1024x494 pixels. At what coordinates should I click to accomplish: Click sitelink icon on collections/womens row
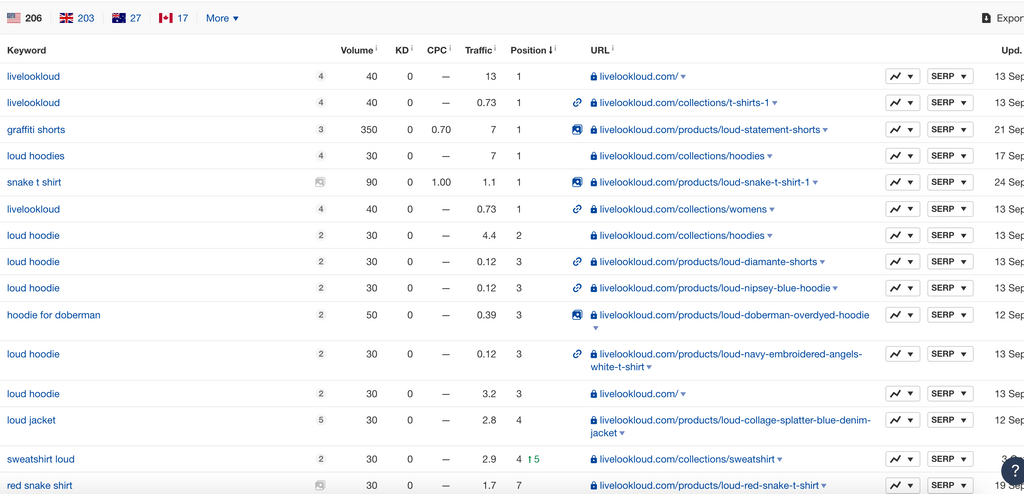pyautogui.click(x=577, y=209)
